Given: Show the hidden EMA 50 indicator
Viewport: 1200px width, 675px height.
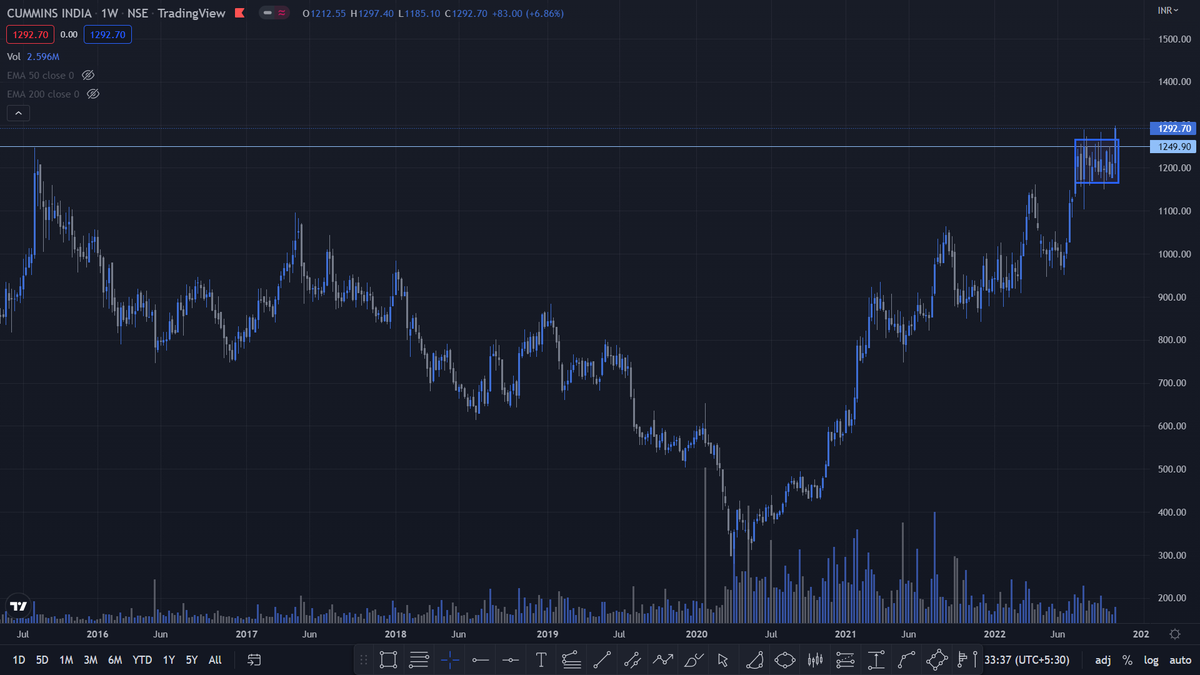Looking at the screenshot, I should [x=88, y=76].
